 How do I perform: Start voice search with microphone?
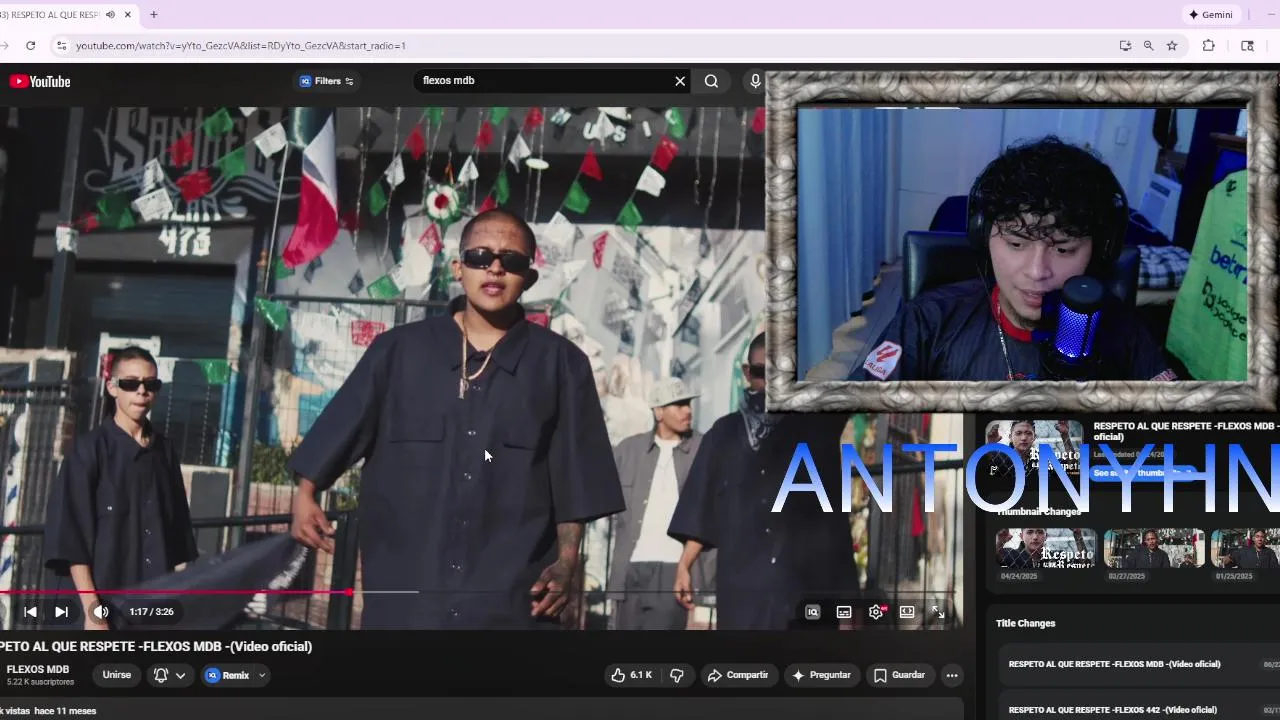click(x=755, y=81)
